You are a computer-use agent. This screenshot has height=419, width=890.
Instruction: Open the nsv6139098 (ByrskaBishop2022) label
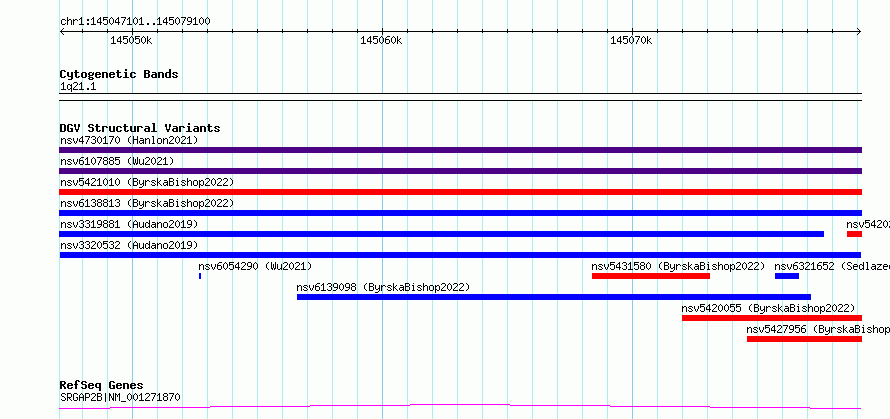[x=383, y=287]
